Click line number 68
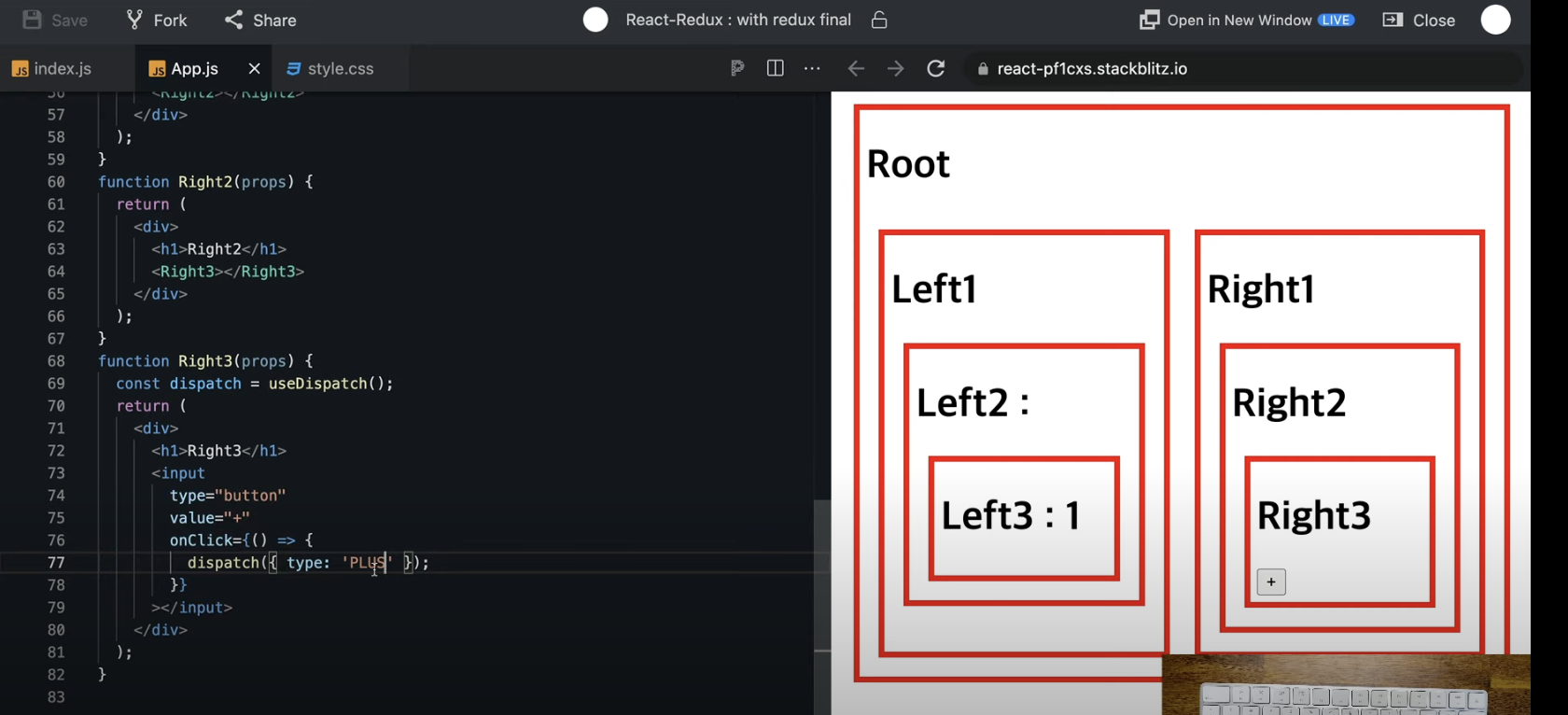 click(56, 361)
